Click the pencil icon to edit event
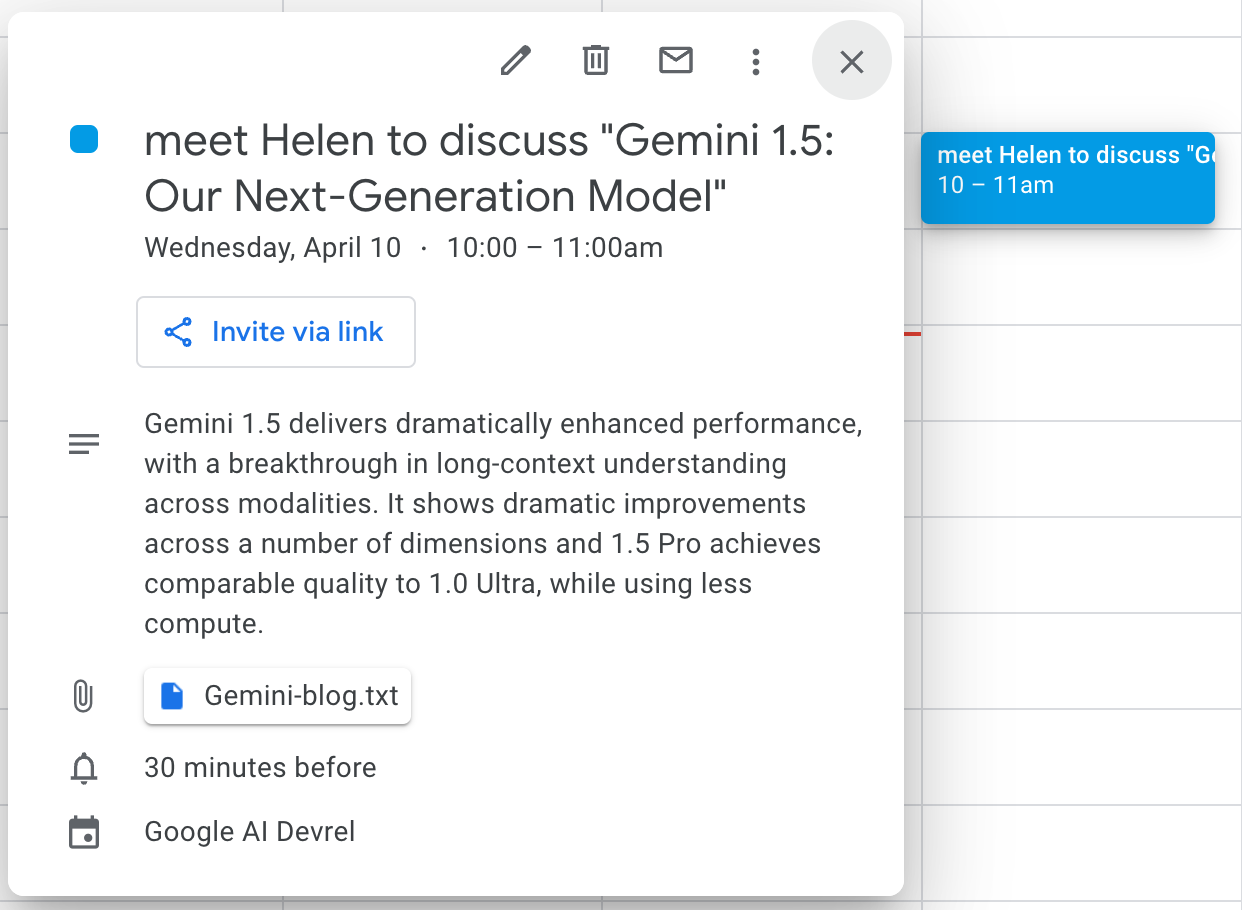 coord(515,62)
